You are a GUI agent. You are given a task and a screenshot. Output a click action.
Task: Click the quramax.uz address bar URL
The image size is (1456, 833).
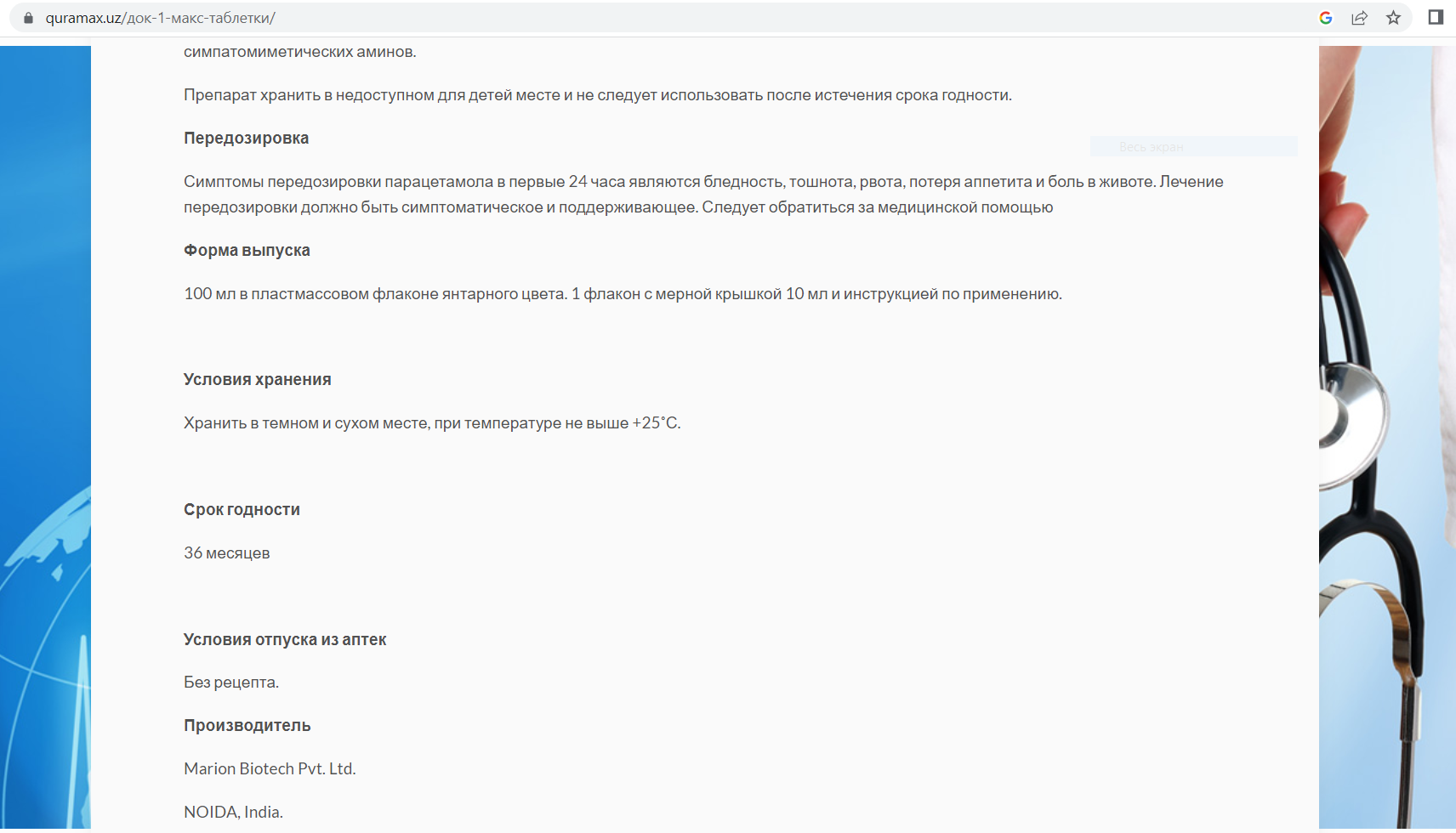tap(160, 18)
